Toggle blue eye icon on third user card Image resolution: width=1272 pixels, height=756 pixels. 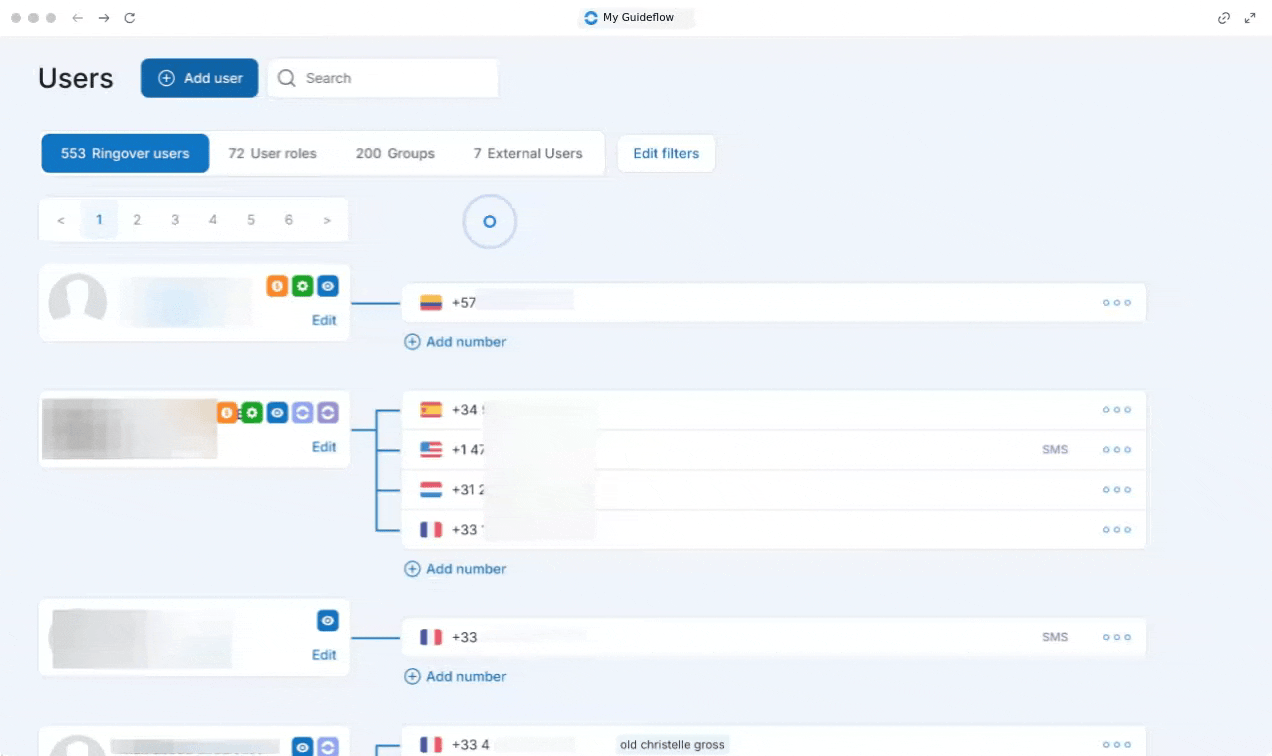click(328, 621)
